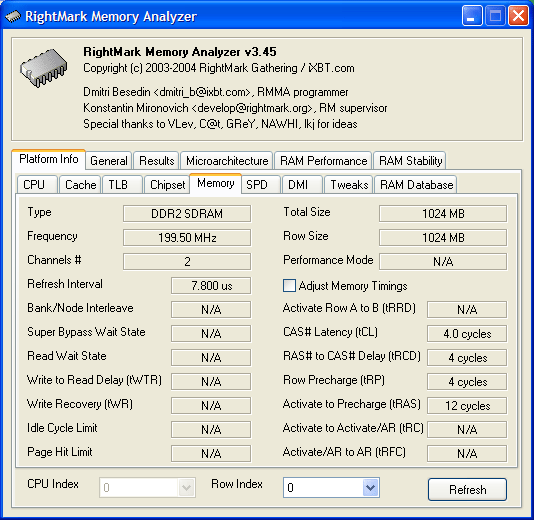Click the Refresh button
Viewport: 534px width, 520px height.
pyautogui.click(x=467, y=489)
